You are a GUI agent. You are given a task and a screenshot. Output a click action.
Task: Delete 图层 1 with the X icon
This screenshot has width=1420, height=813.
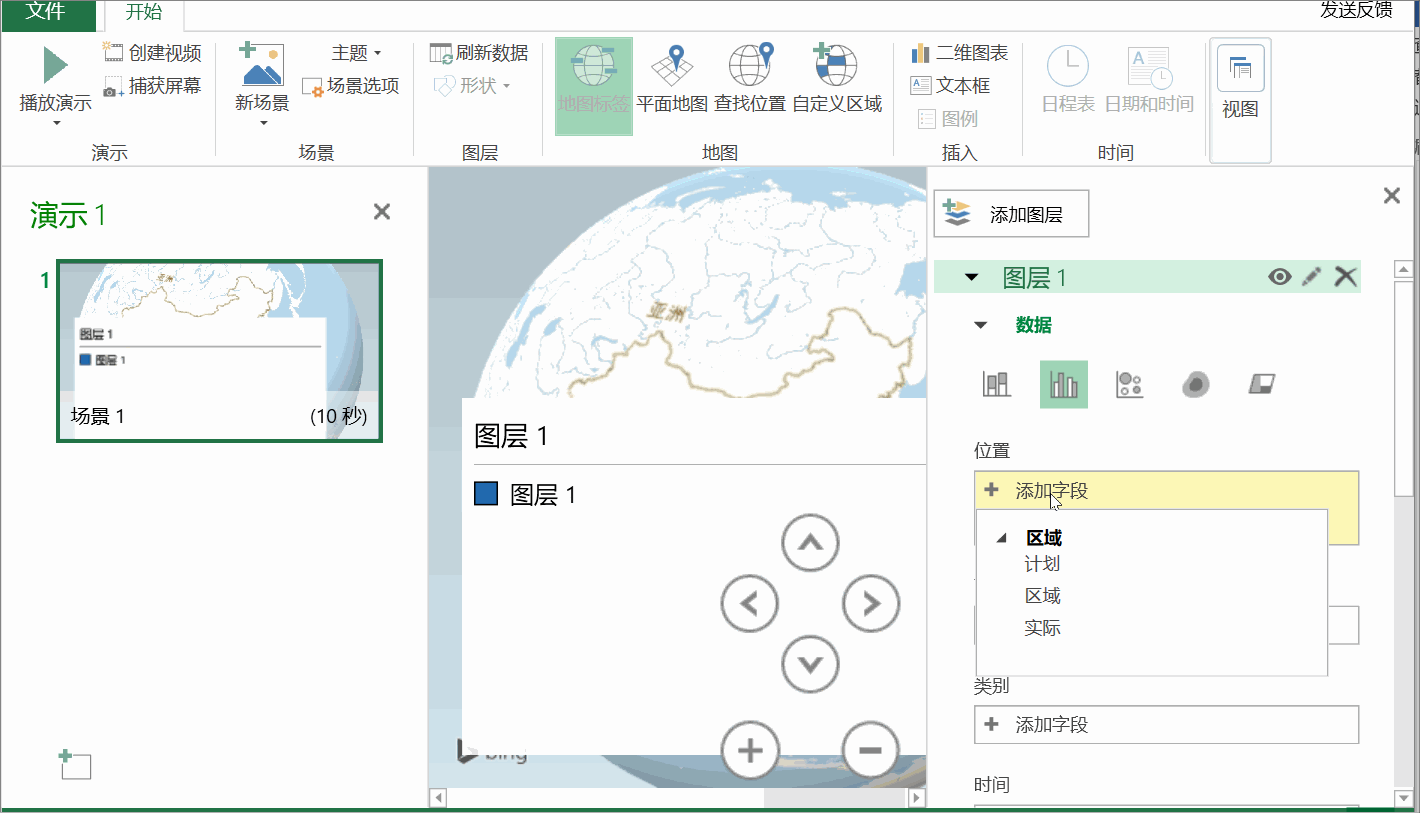click(x=1345, y=277)
